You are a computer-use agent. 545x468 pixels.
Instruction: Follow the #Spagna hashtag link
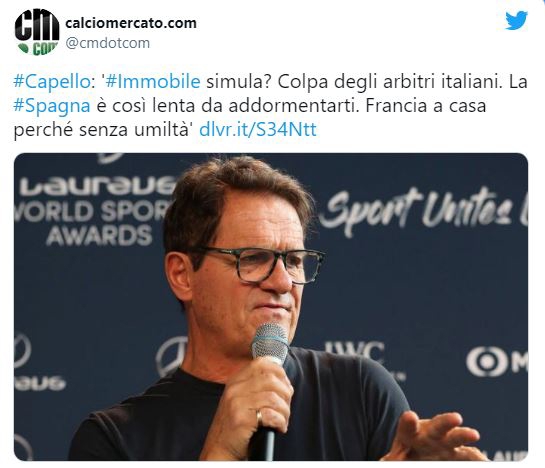pyautogui.click(x=52, y=106)
